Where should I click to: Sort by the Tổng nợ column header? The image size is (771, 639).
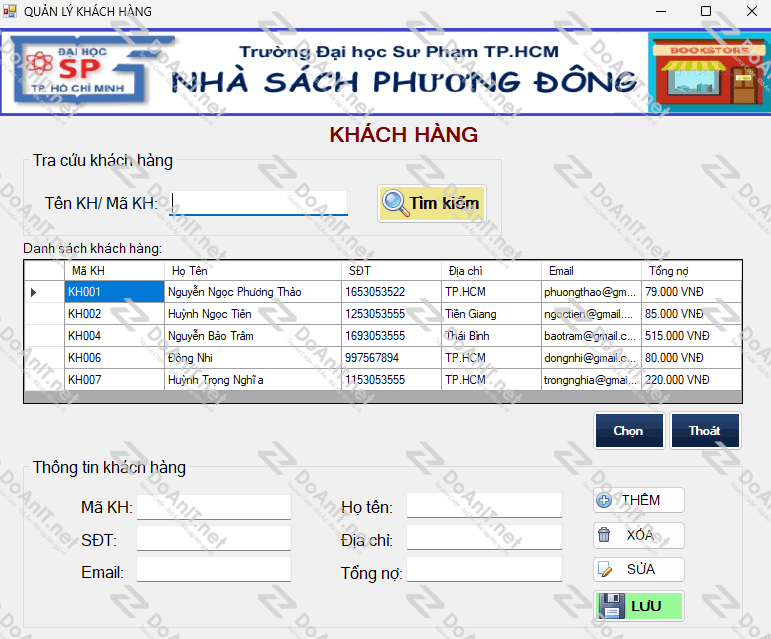692,271
